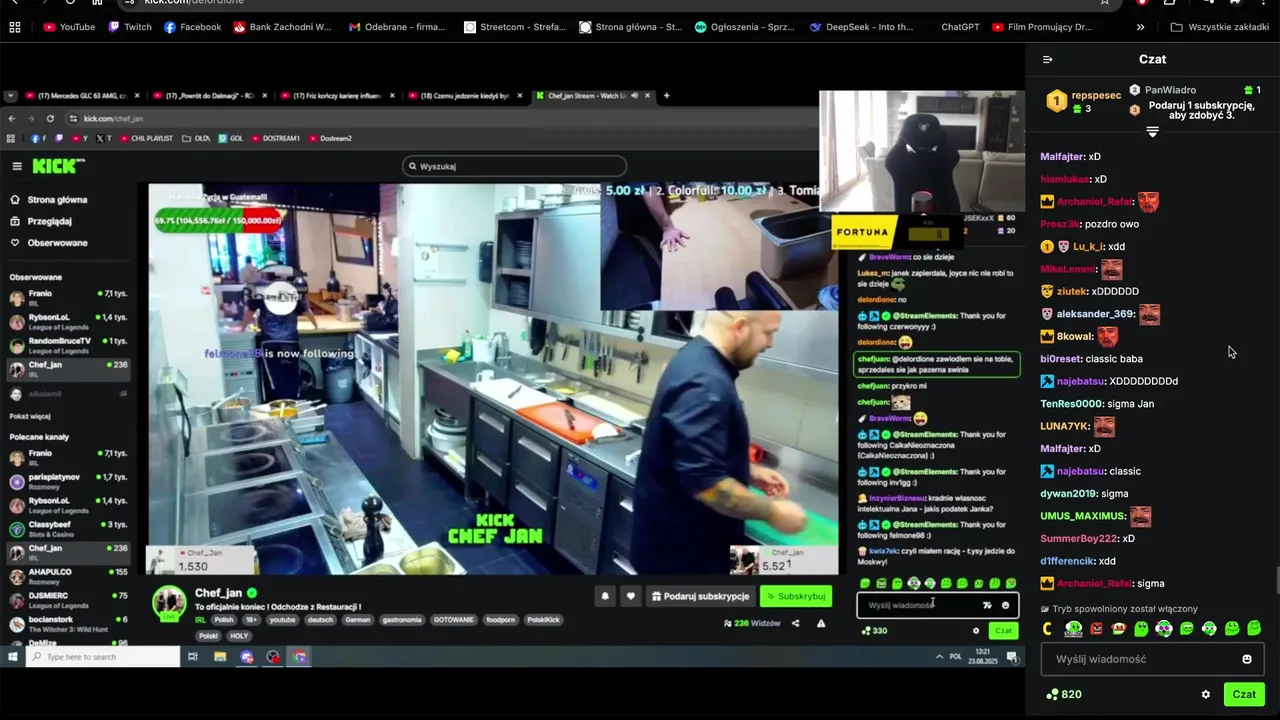Screen dimensions: 1280x720
Task: Open AHAPULCO channel in streamed sidebar
Action: click(x=68, y=575)
